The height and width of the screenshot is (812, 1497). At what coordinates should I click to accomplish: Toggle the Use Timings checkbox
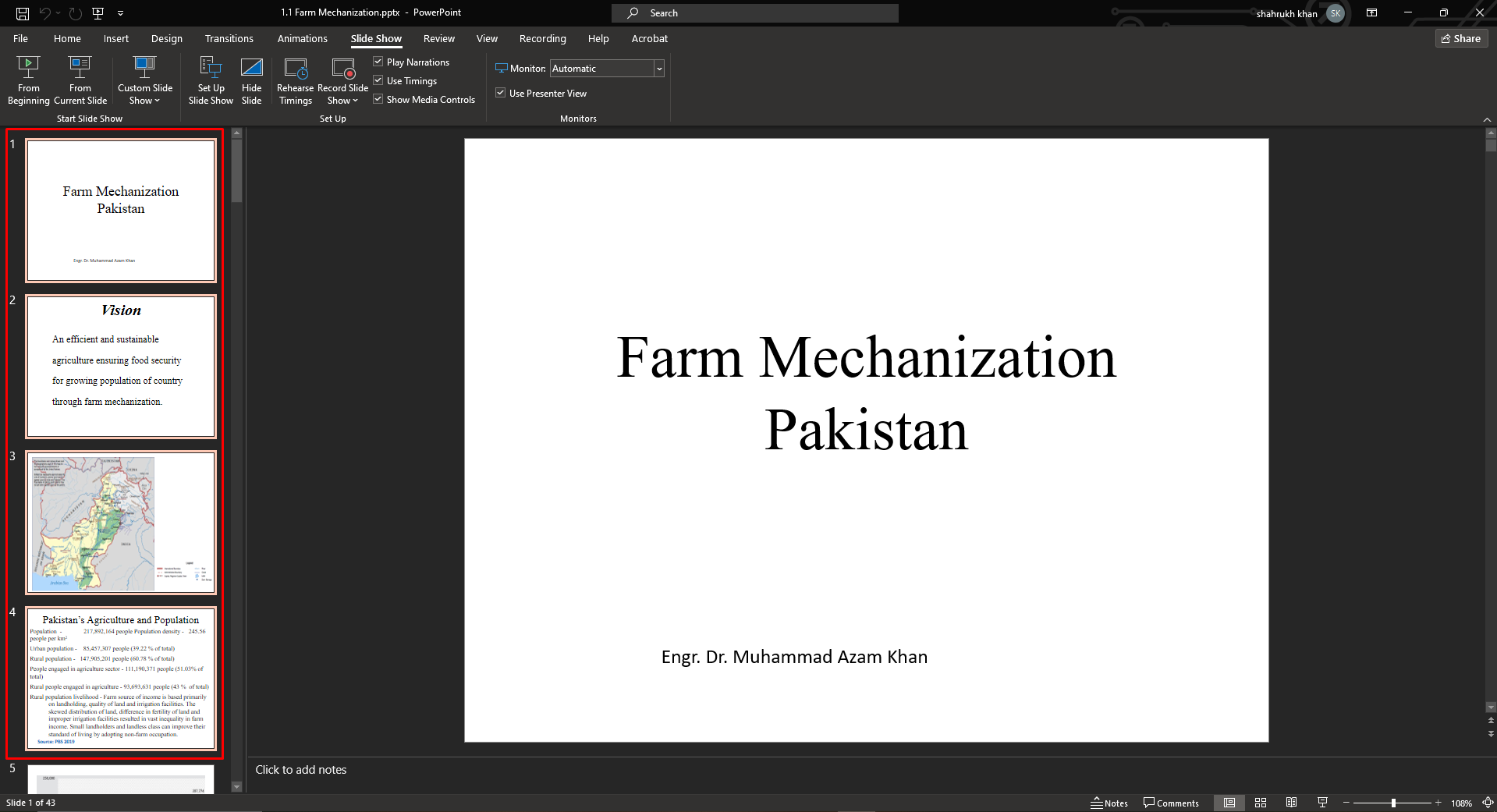coord(378,80)
